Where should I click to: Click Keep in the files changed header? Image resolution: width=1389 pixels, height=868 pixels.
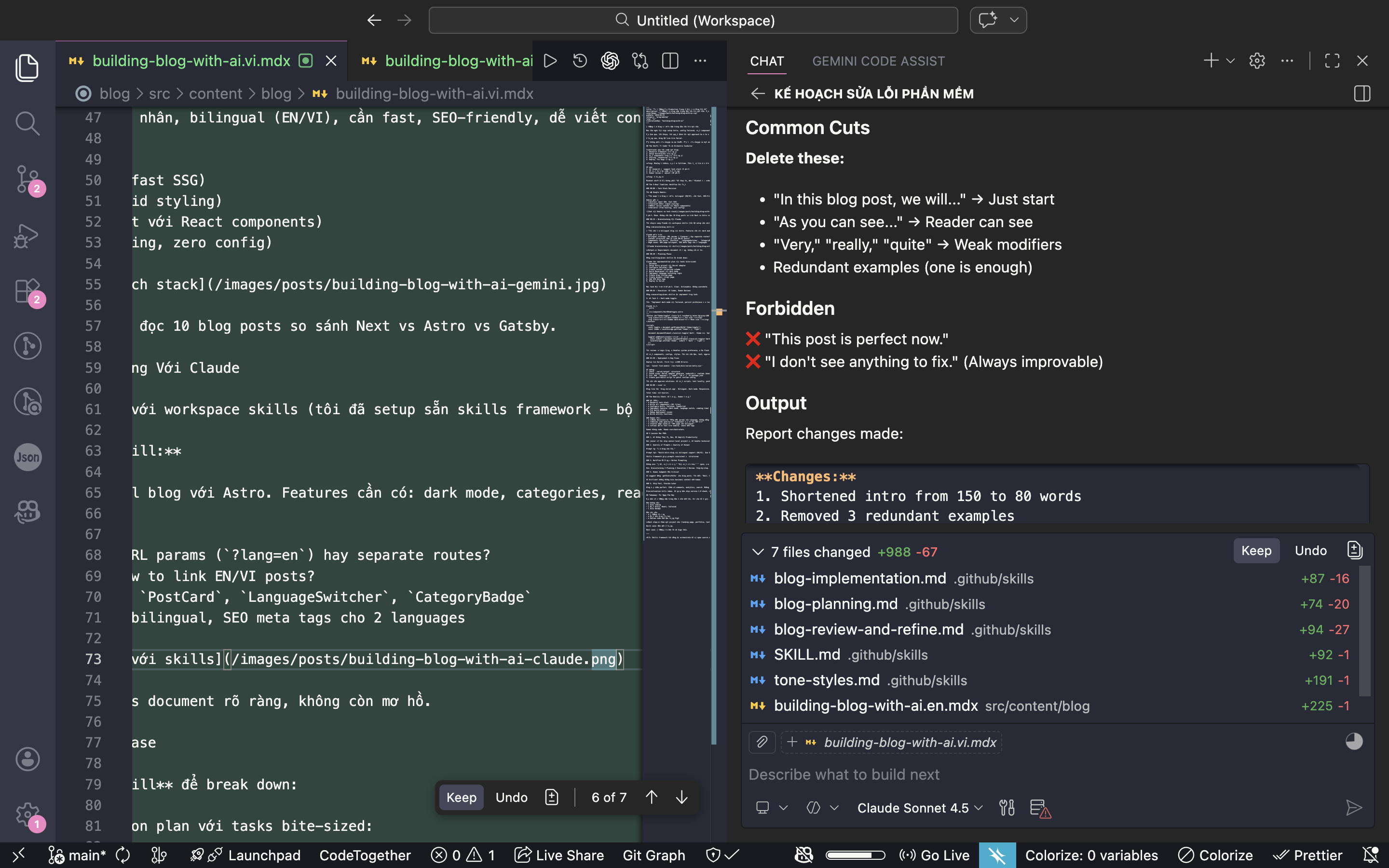pos(1256,551)
